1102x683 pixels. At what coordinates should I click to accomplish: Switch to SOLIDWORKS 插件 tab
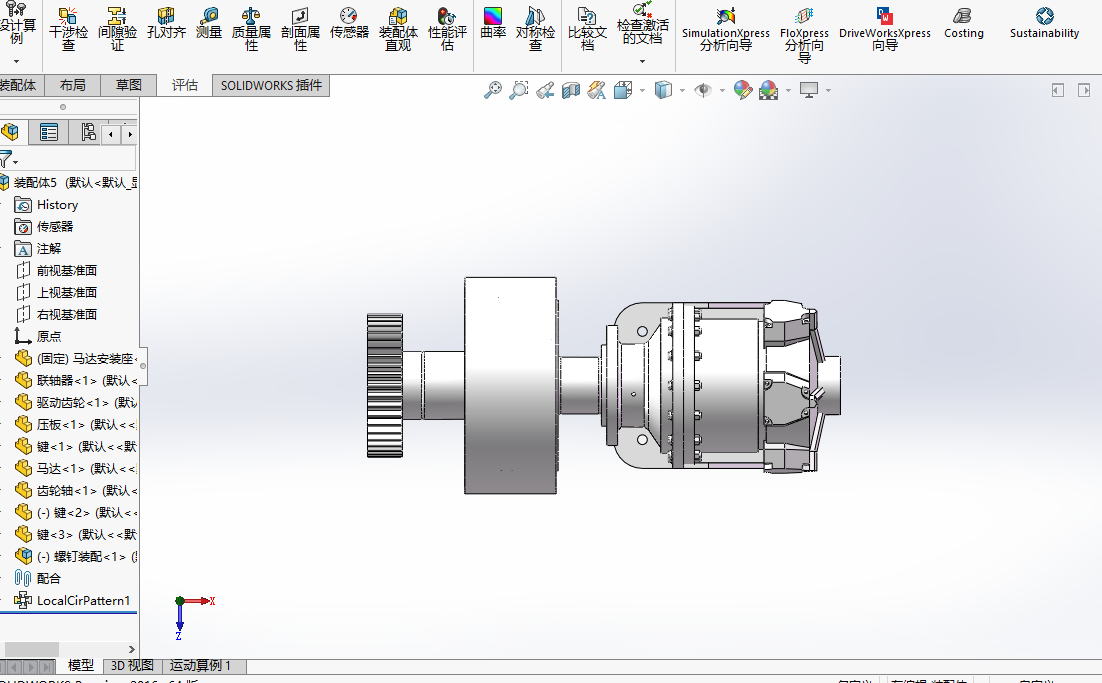271,85
